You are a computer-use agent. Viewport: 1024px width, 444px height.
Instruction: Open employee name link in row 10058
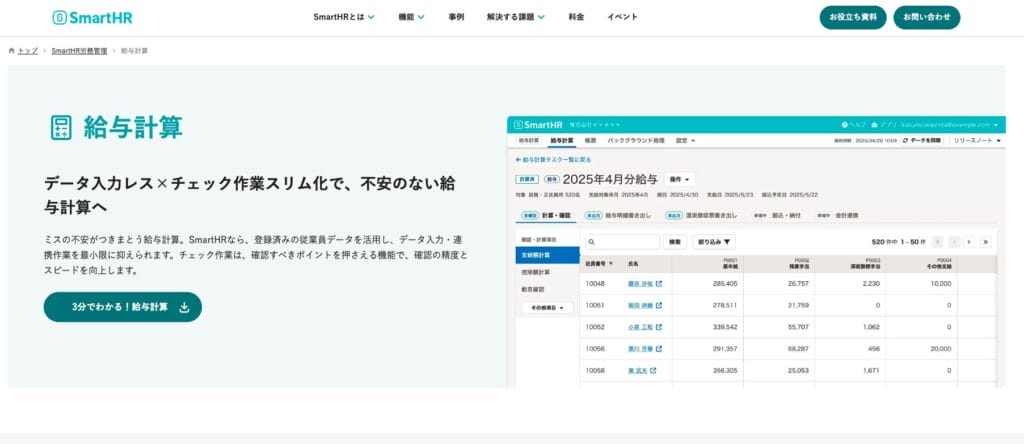click(635, 370)
